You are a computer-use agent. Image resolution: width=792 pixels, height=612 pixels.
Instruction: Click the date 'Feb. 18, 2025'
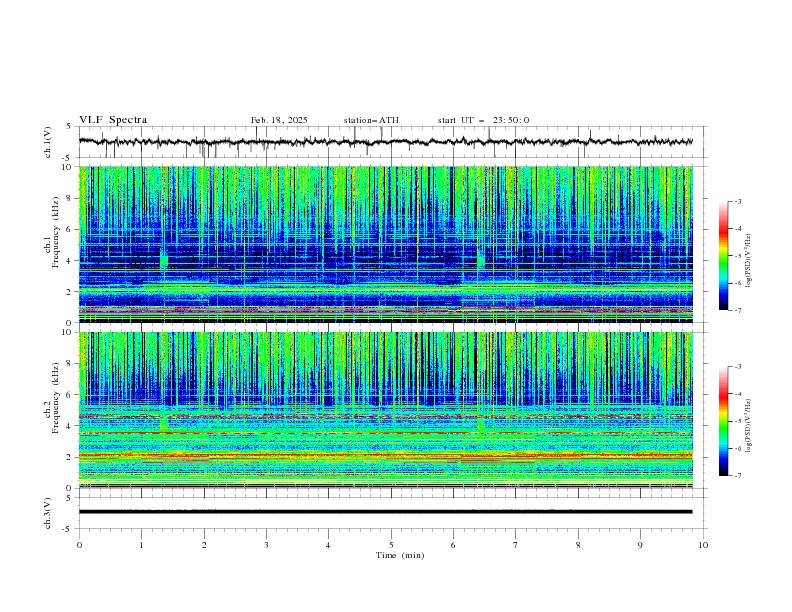(279, 120)
